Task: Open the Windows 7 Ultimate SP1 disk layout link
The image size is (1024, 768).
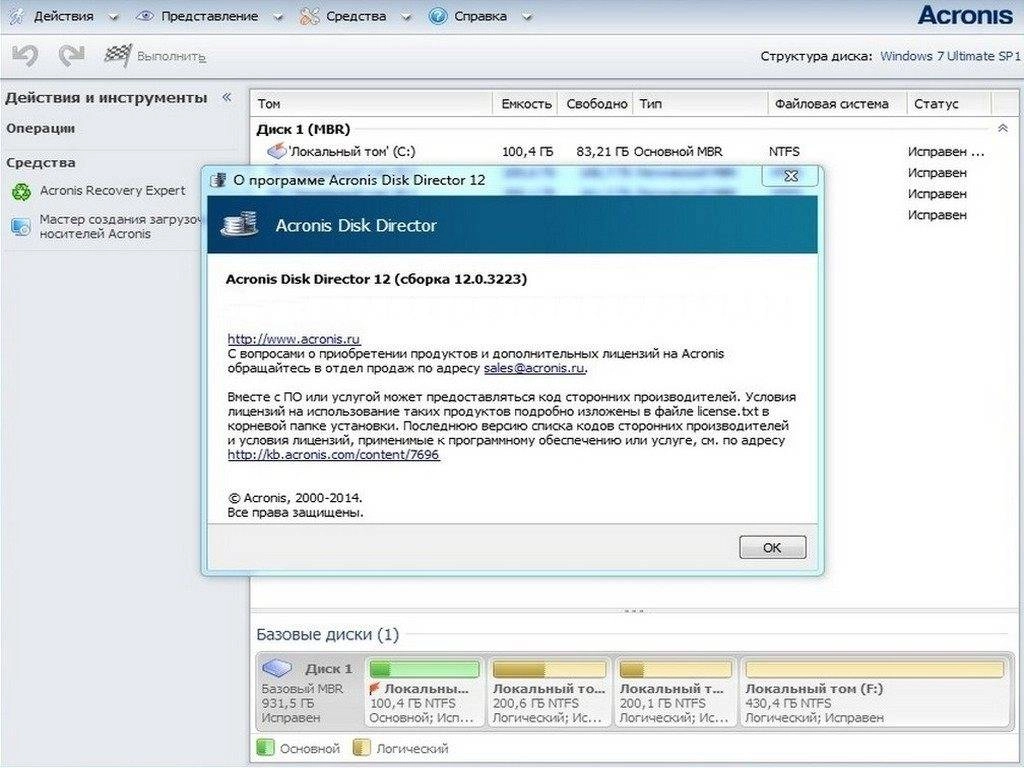Action: 950,56
